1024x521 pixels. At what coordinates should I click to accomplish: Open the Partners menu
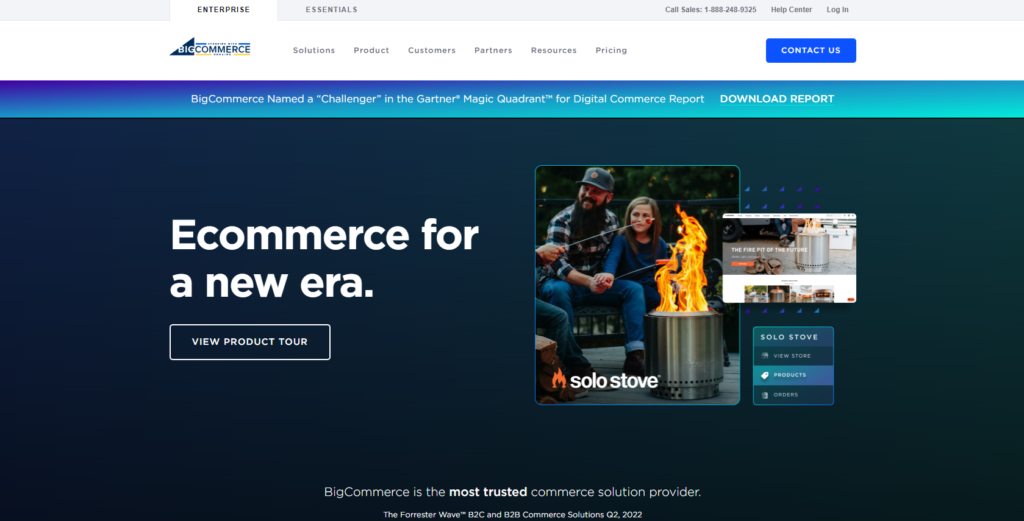[493, 50]
